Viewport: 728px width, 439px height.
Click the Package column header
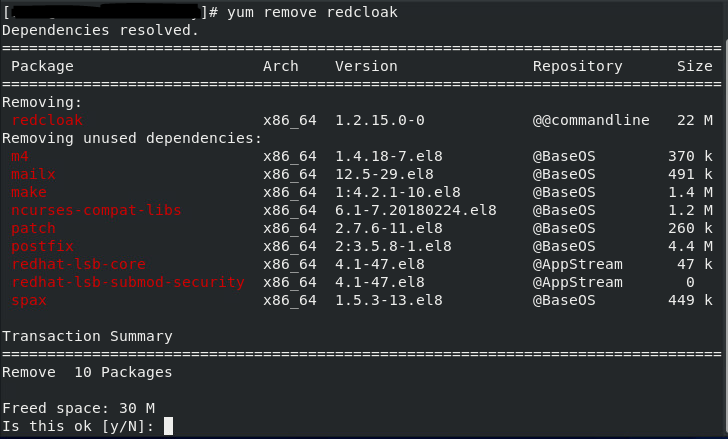click(x=42, y=66)
